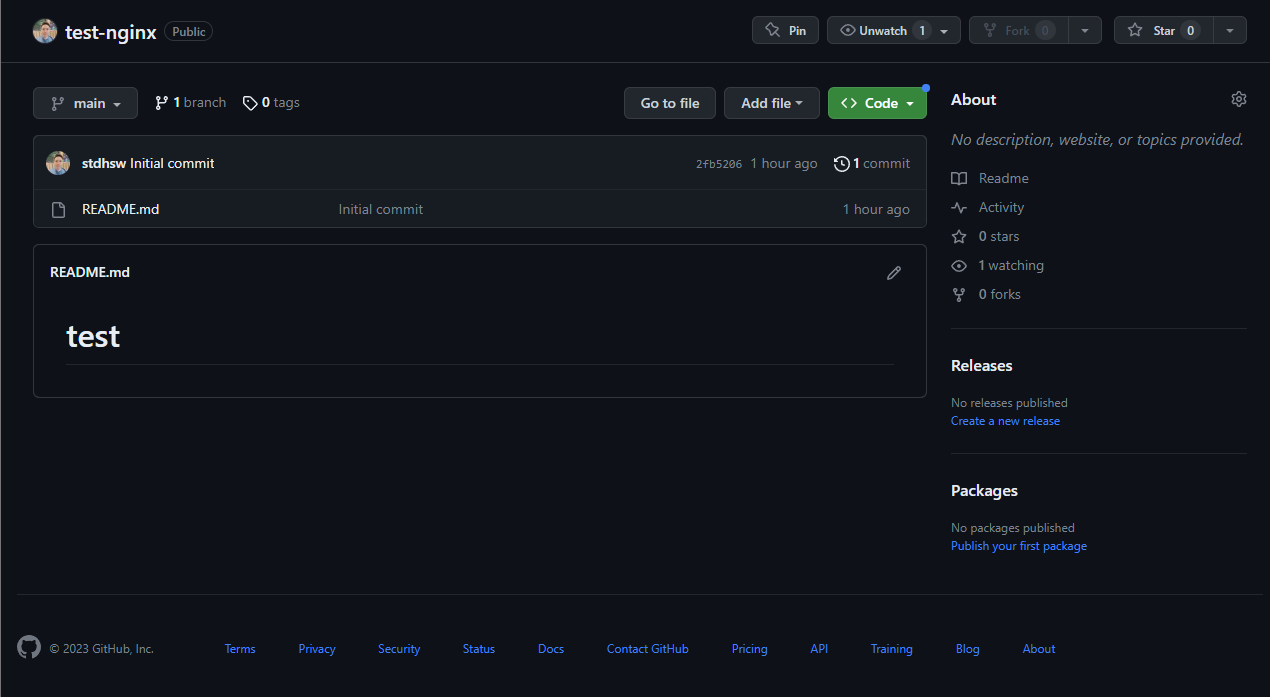Open Blog footer link
The width and height of the screenshot is (1270, 697).
(968, 649)
